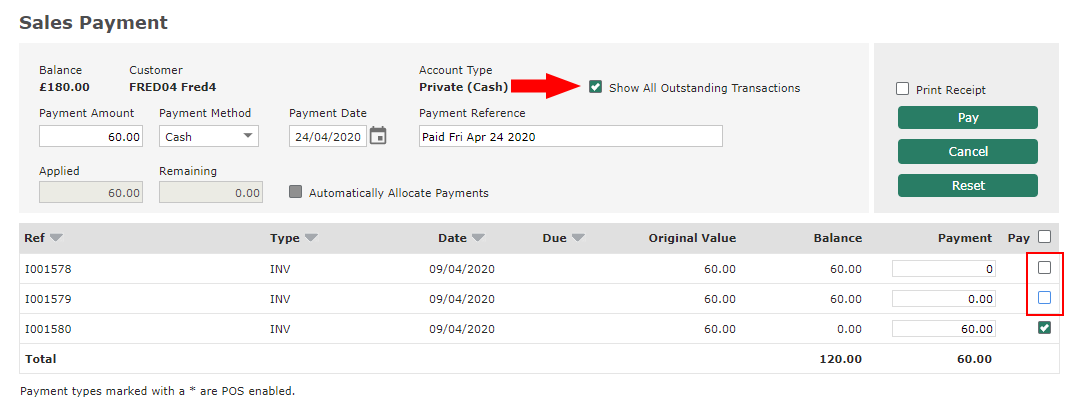The height and width of the screenshot is (415, 1076).
Task: Toggle Automatically Allocate Payments checkbox
Action: click(295, 192)
